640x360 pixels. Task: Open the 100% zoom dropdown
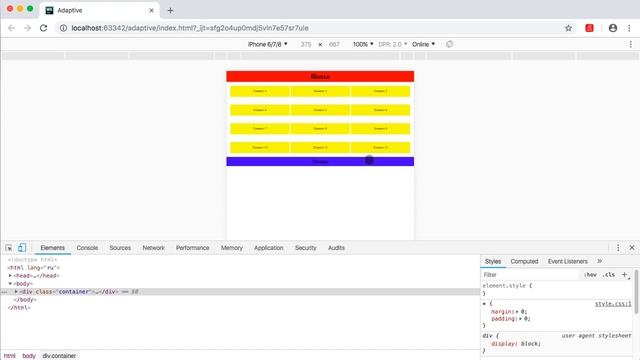pos(363,44)
